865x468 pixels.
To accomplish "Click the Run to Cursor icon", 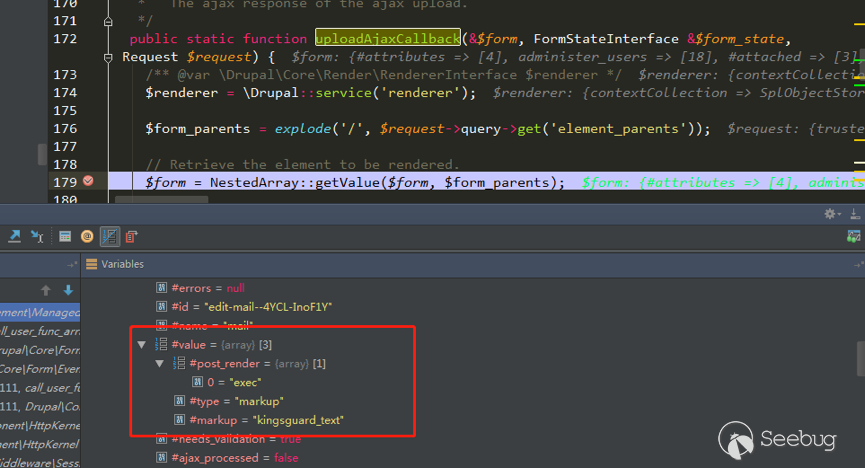I will (37, 237).
